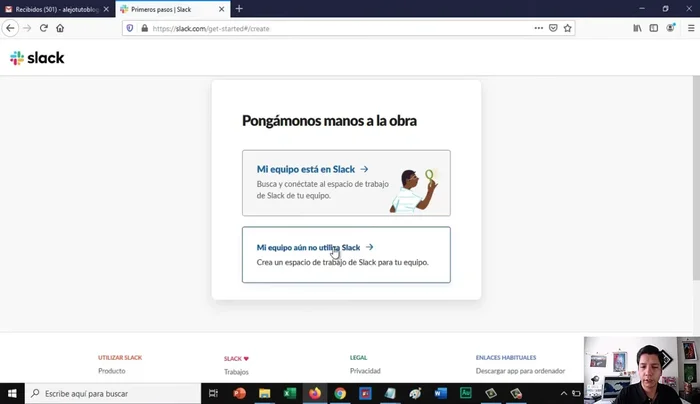Click the 'SLACK' heart footer heading
This screenshot has width=700, height=404.
[x=236, y=358]
